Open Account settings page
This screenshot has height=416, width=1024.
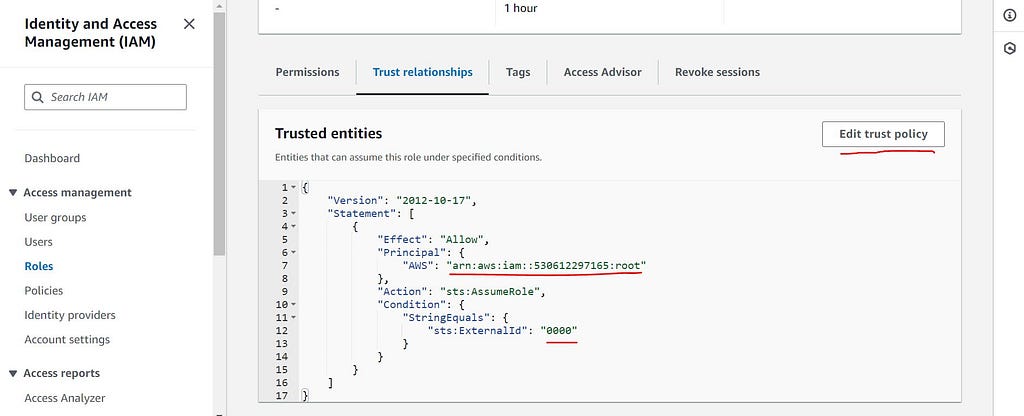pos(67,340)
